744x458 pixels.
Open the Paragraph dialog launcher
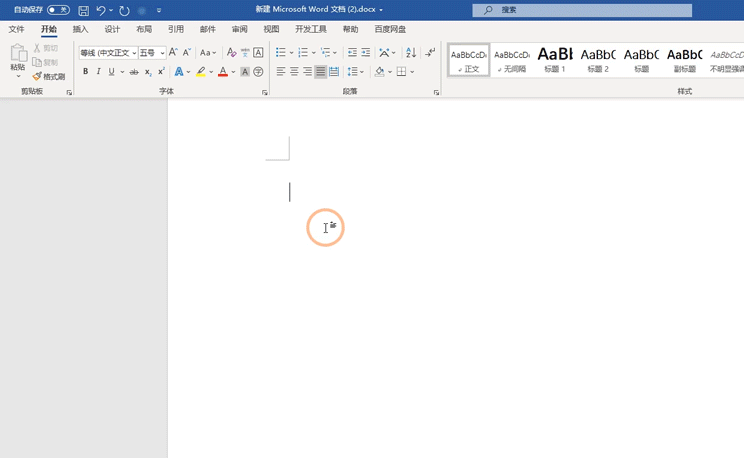click(x=436, y=93)
